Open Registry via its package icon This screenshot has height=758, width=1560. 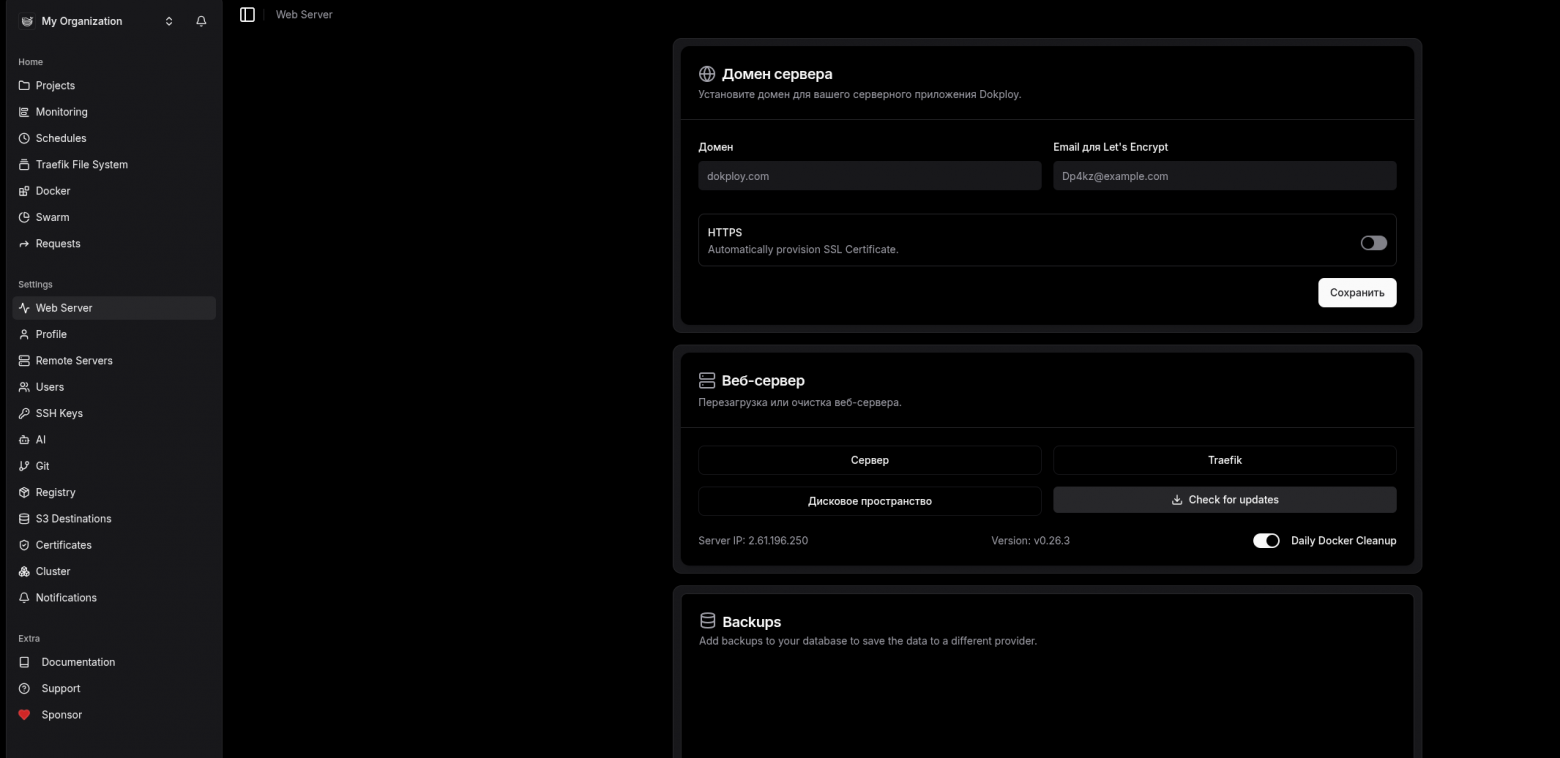point(23,492)
